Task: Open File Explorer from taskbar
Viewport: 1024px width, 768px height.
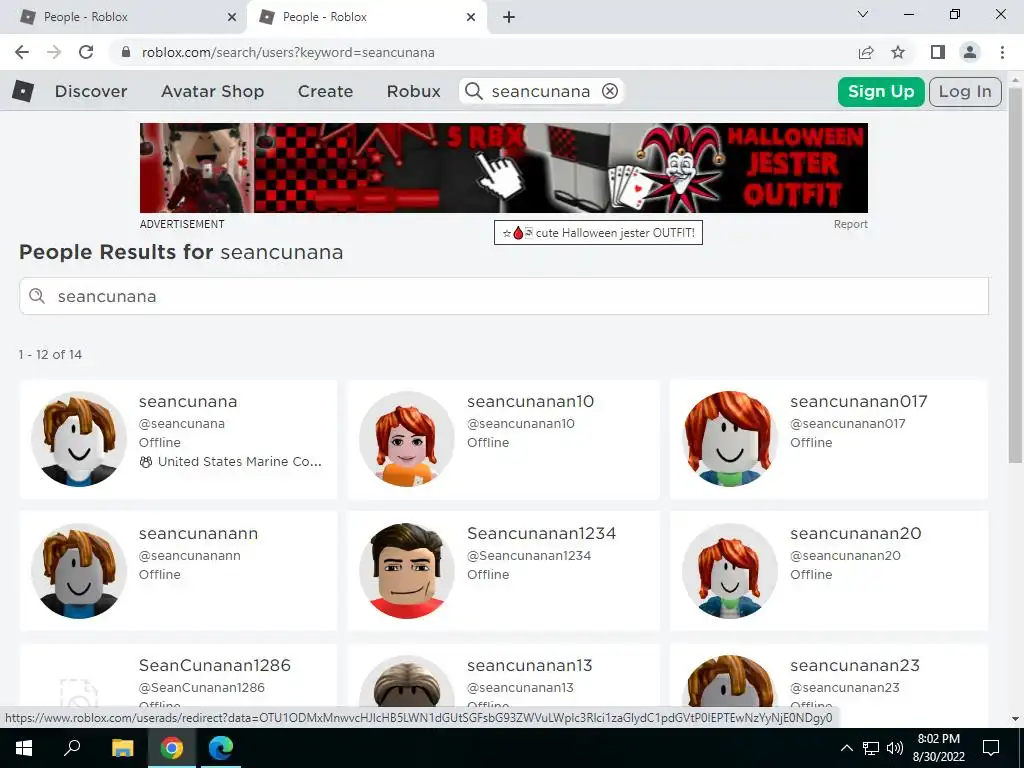Action: [122, 748]
